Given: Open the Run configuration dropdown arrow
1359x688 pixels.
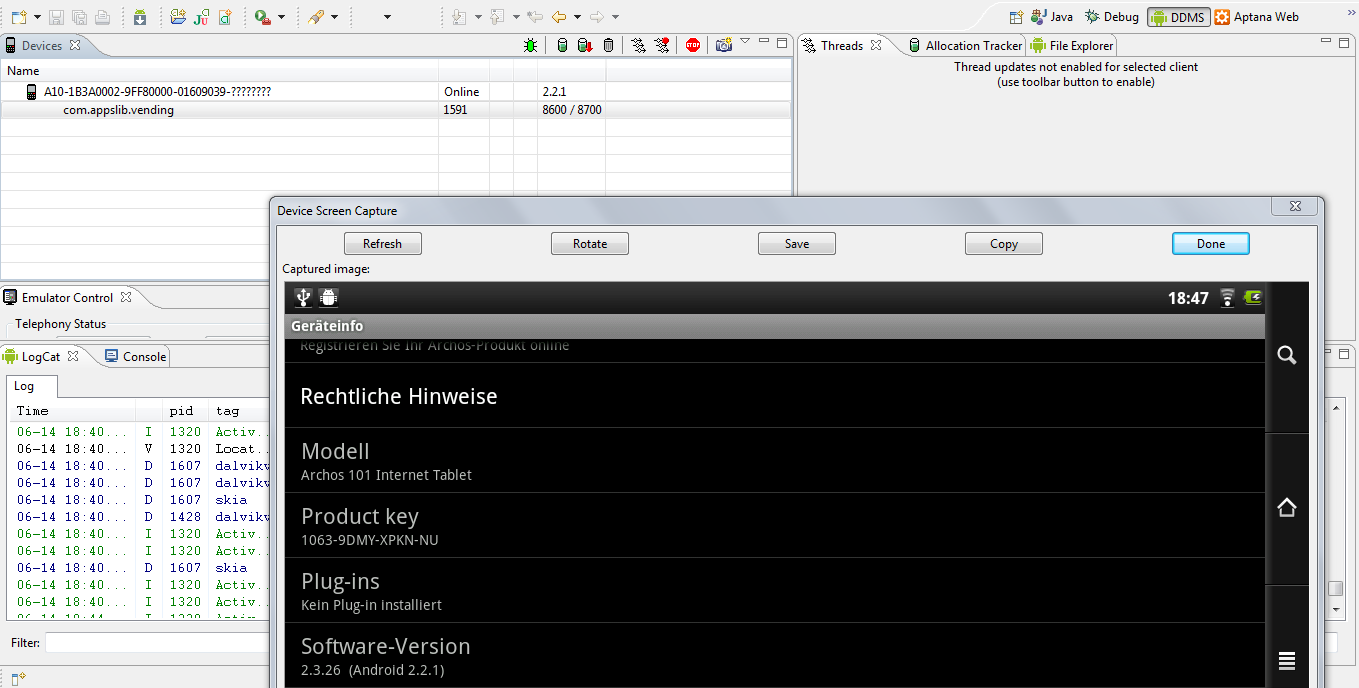Looking at the screenshot, I should 282,17.
